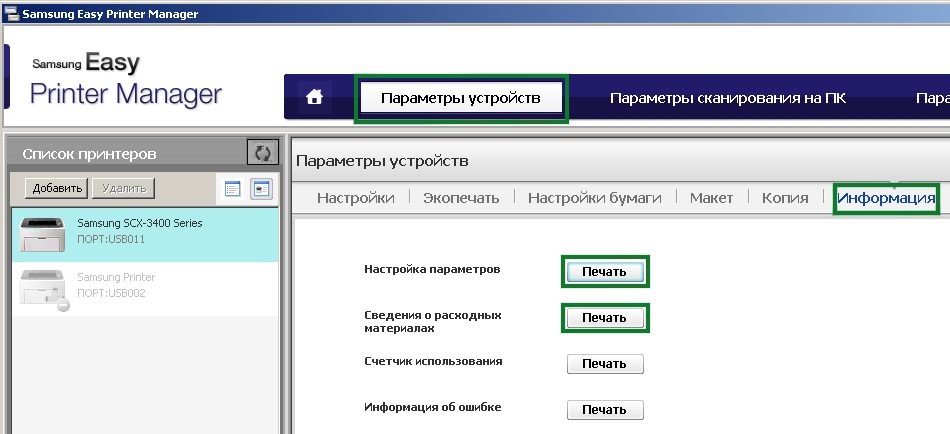Click Счетчик использования label
Viewport: 950px width, 434px height.
(x=433, y=361)
